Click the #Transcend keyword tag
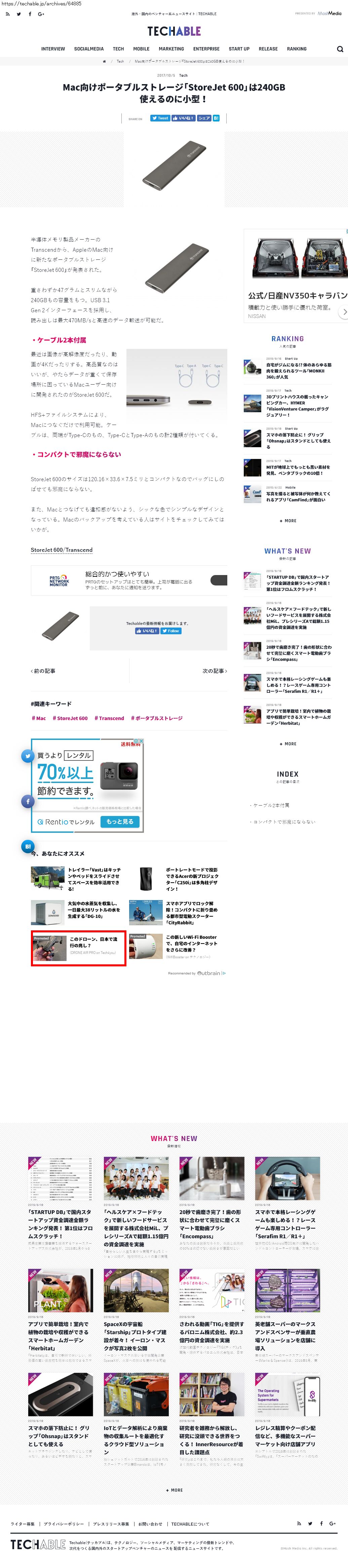 pyautogui.click(x=110, y=718)
